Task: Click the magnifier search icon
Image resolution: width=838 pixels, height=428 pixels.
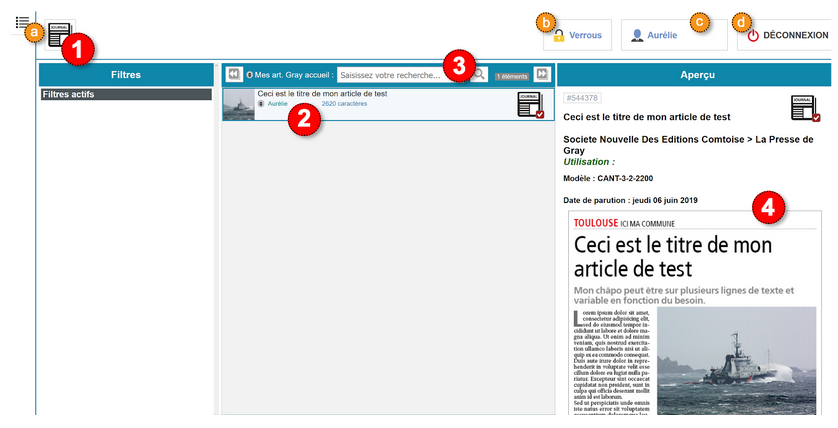Action: (479, 75)
